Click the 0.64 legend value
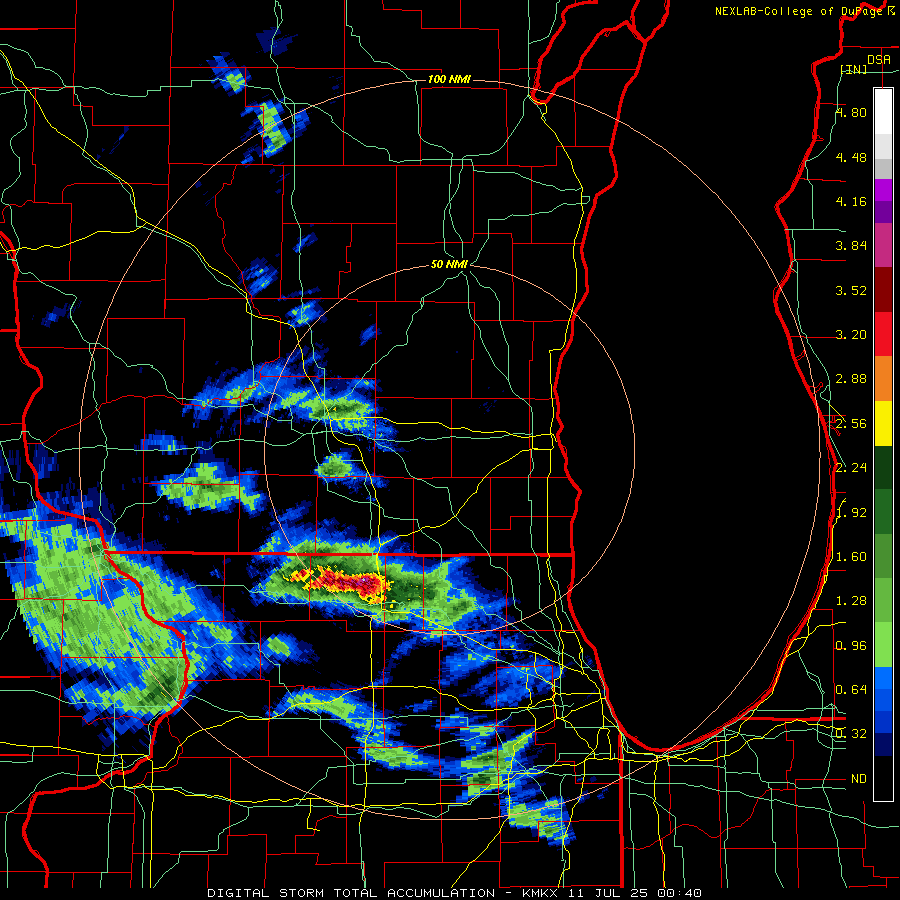Image resolution: width=900 pixels, height=900 pixels. (851, 690)
